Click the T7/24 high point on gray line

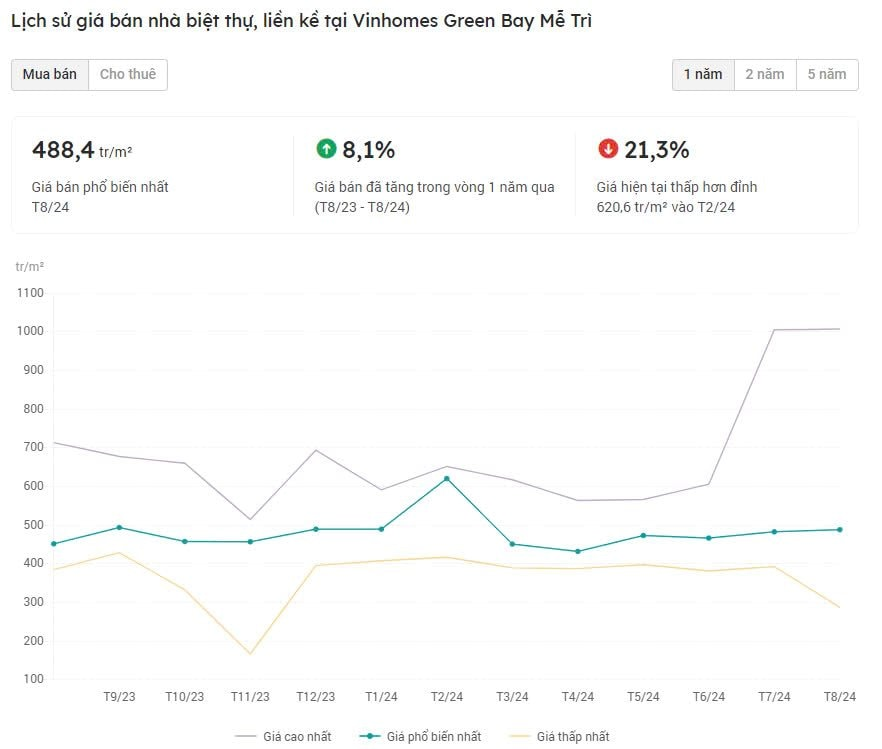click(x=774, y=330)
